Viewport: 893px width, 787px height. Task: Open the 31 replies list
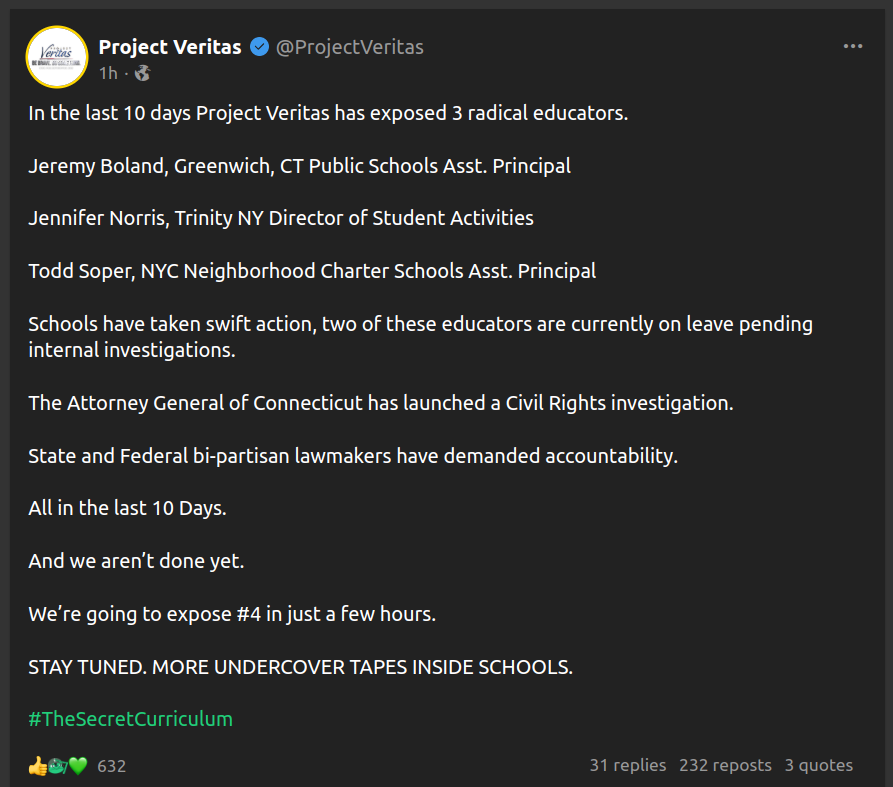627,765
